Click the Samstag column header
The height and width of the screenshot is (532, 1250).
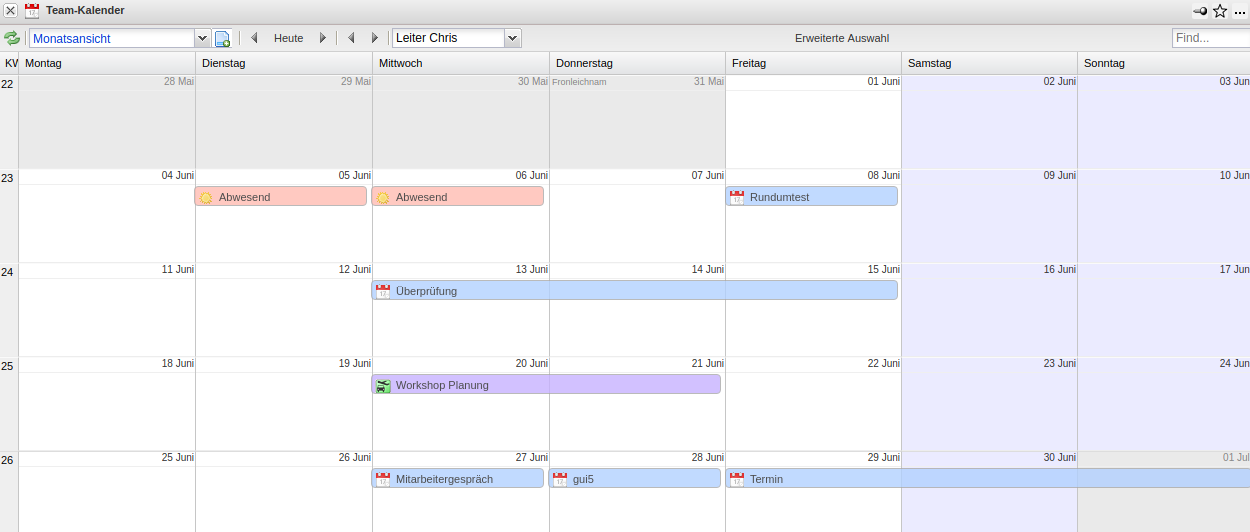tap(989, 63)
